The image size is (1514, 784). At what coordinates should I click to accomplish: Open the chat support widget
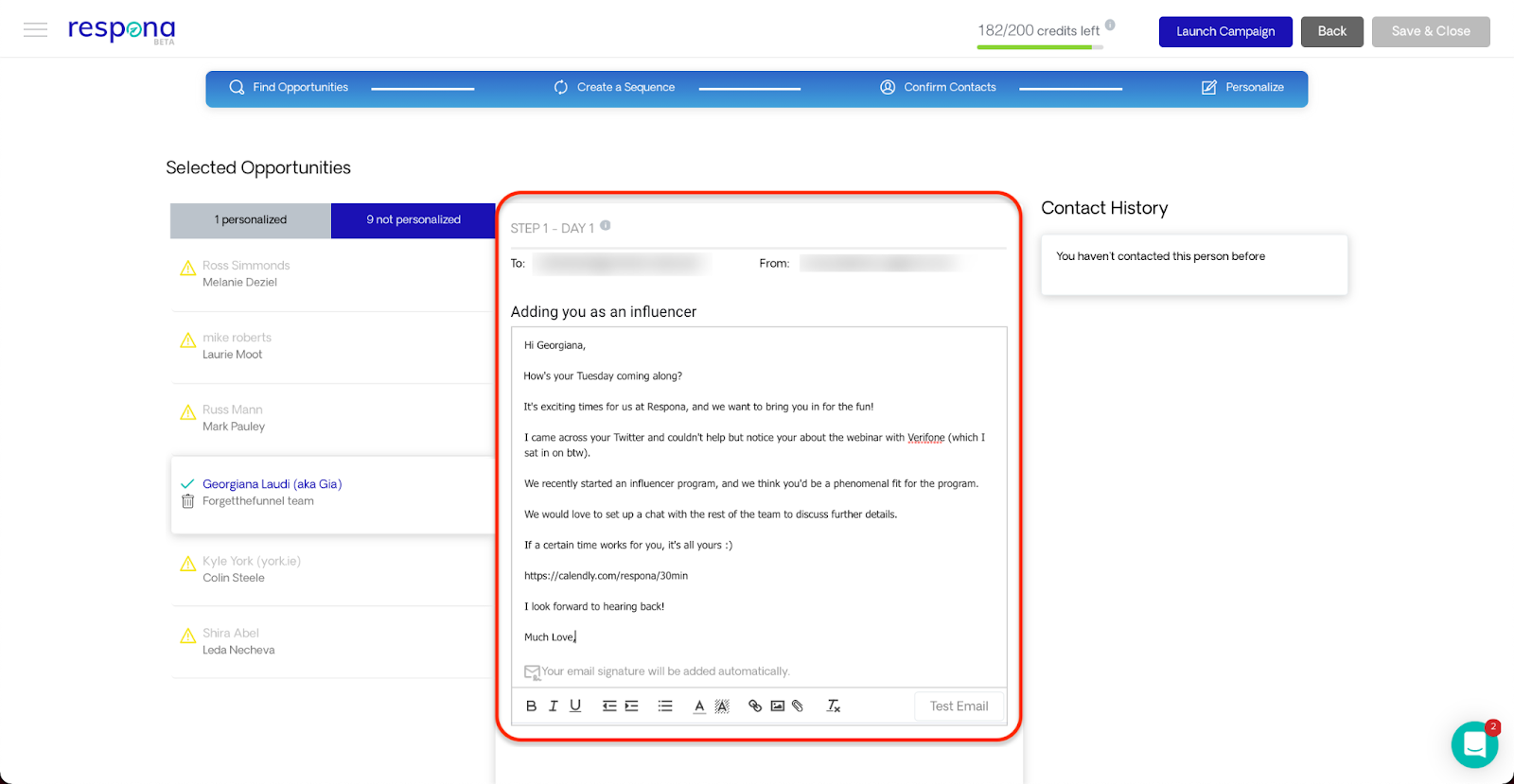coord(1474,744)
